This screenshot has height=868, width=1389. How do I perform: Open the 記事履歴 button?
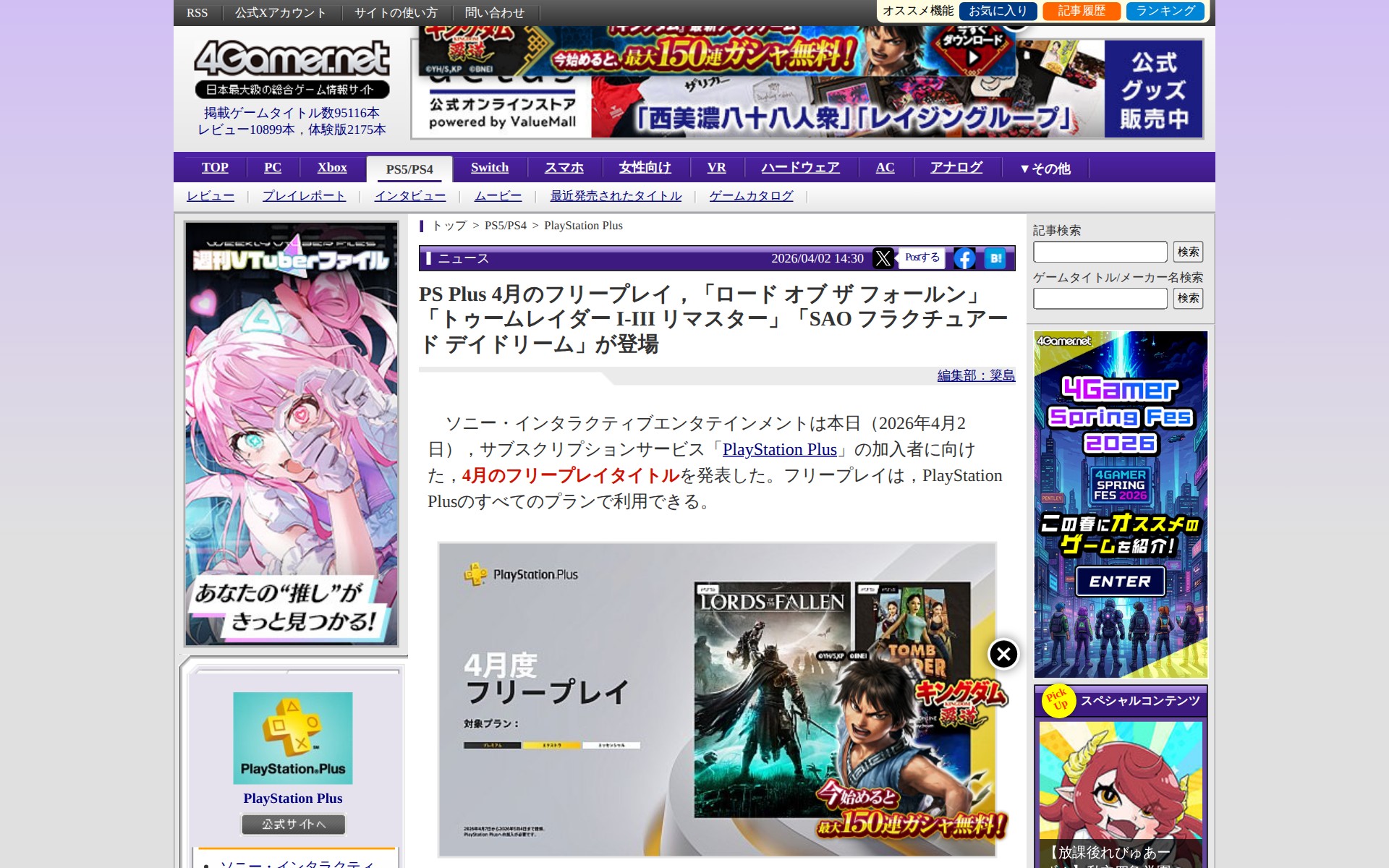pos(1082,11)
